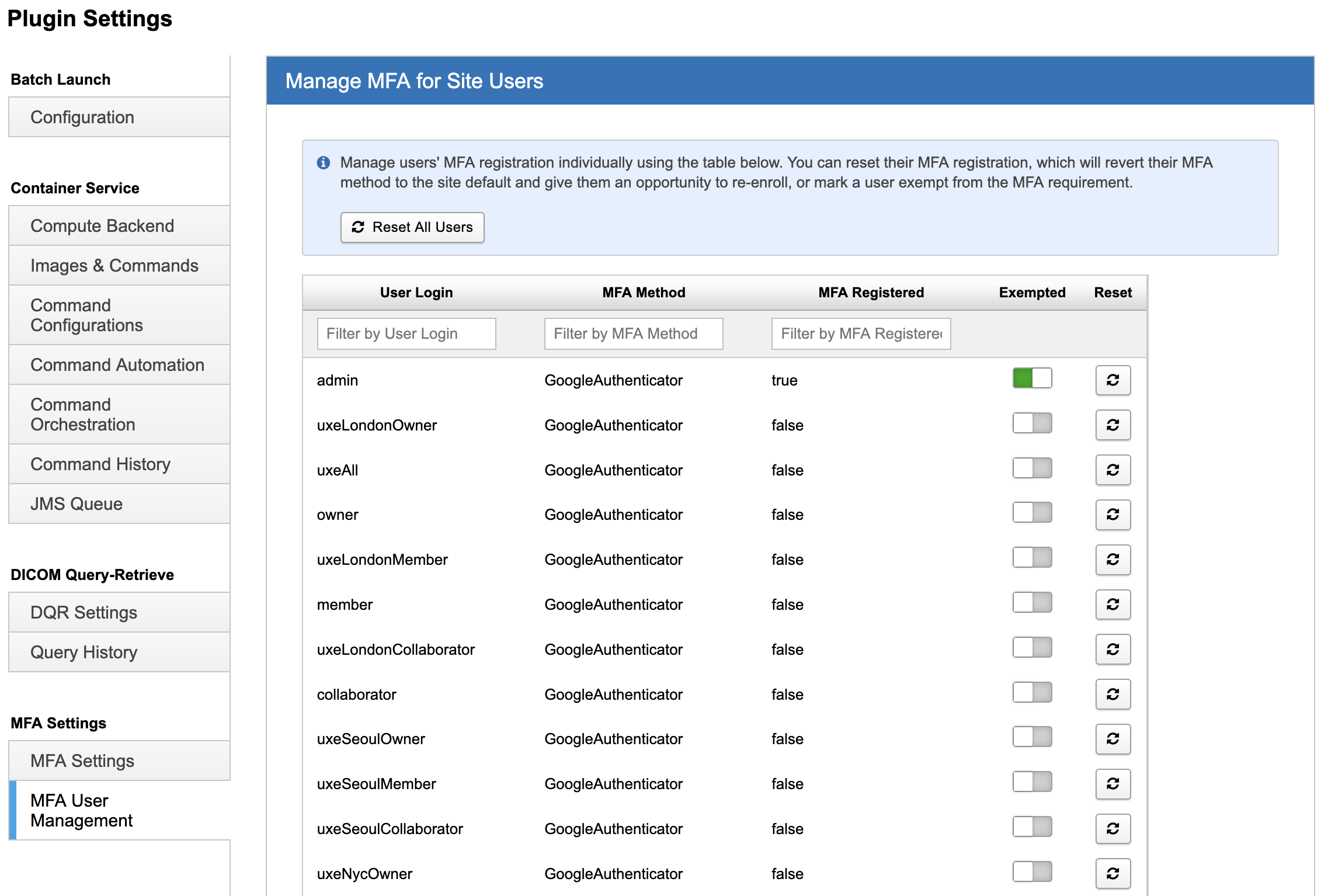Screen dimensions: 1328x896
Task: Reset MFA registration for owner user
Action: (1113, 515)
